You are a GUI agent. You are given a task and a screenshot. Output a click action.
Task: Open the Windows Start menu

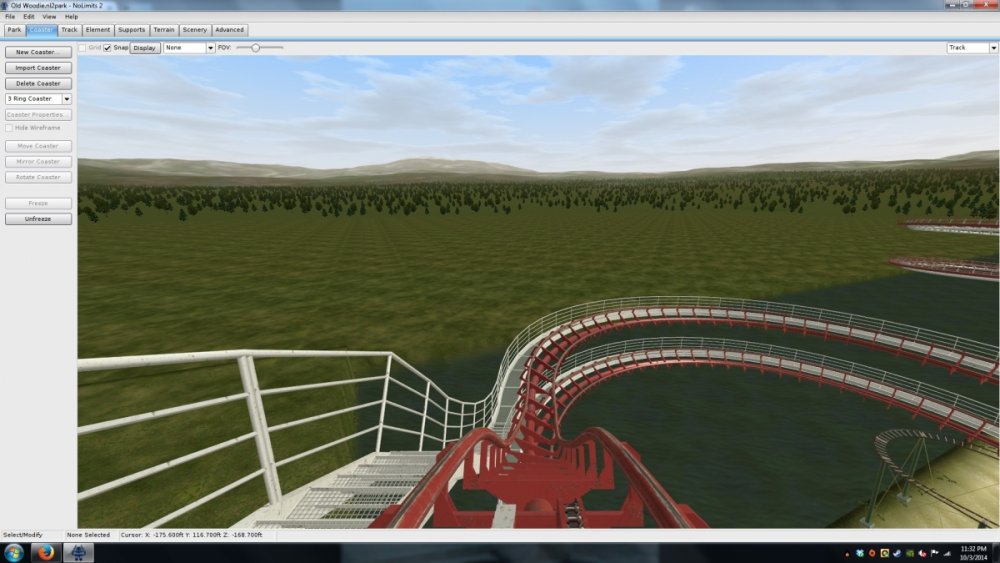pos(14,553)
